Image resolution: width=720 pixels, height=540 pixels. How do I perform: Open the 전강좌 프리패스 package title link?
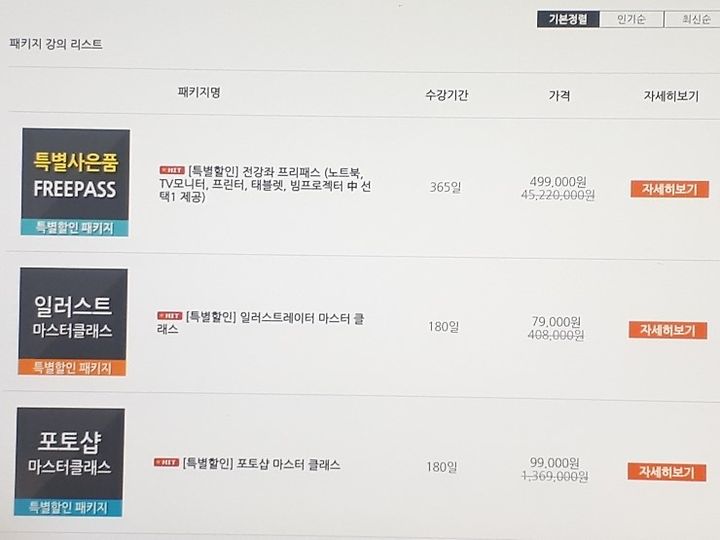click(265, 185)
